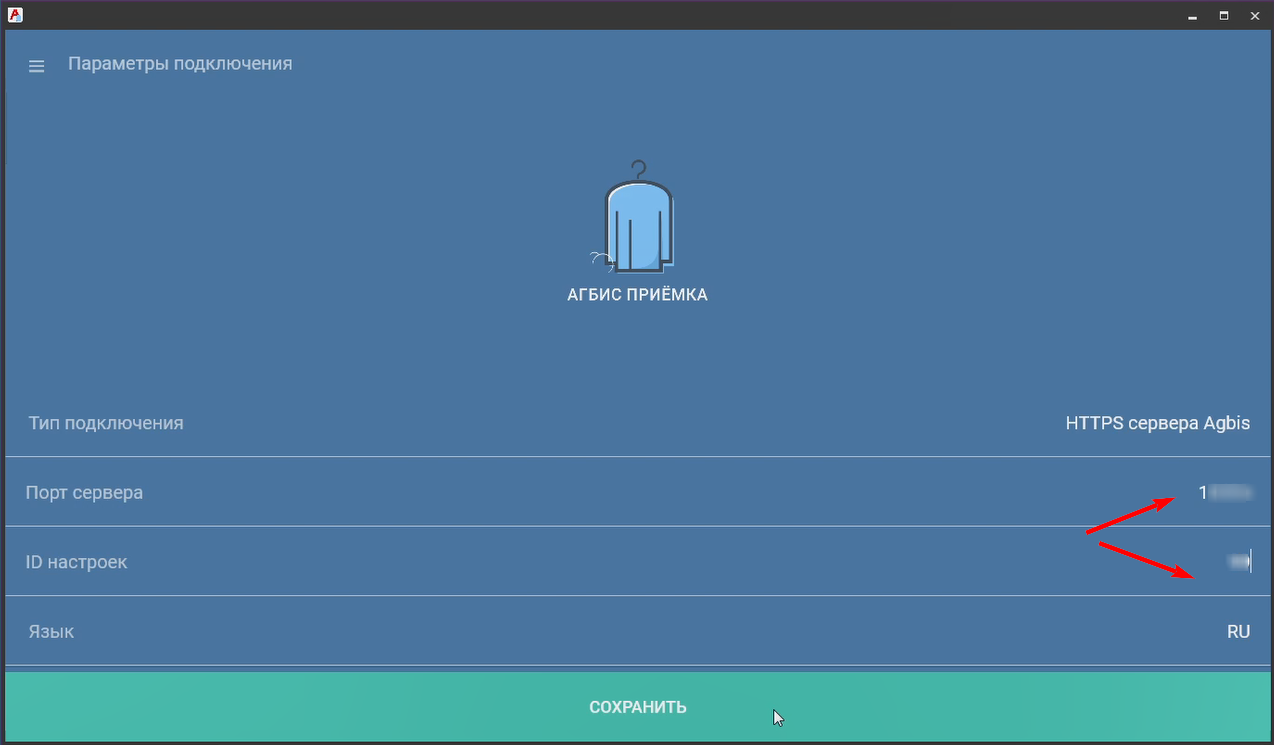The height and width of the screenshot is (745, 1274).
Task: Select the HTTPS сервера Agbis value
Action: 1158,423
